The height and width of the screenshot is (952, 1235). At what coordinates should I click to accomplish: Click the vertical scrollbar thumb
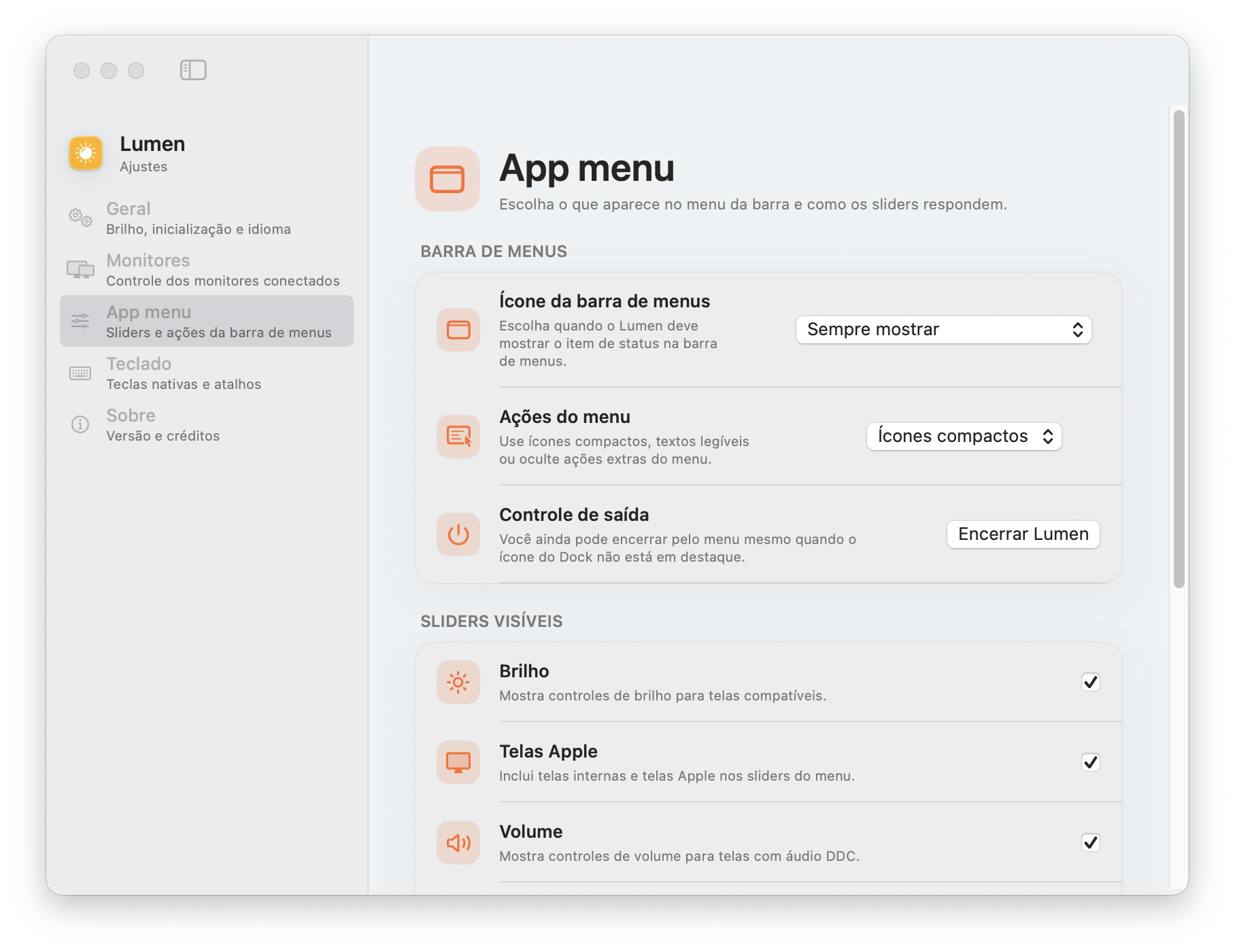[1179, 349]
